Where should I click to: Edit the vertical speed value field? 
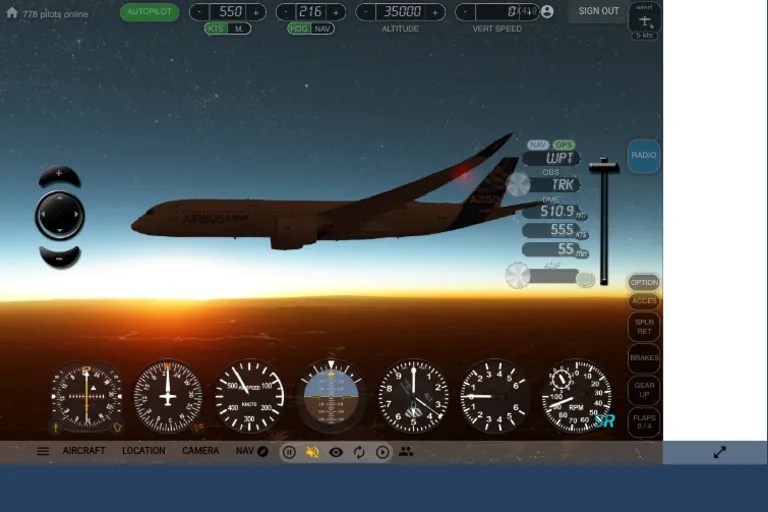pos(499,12)
